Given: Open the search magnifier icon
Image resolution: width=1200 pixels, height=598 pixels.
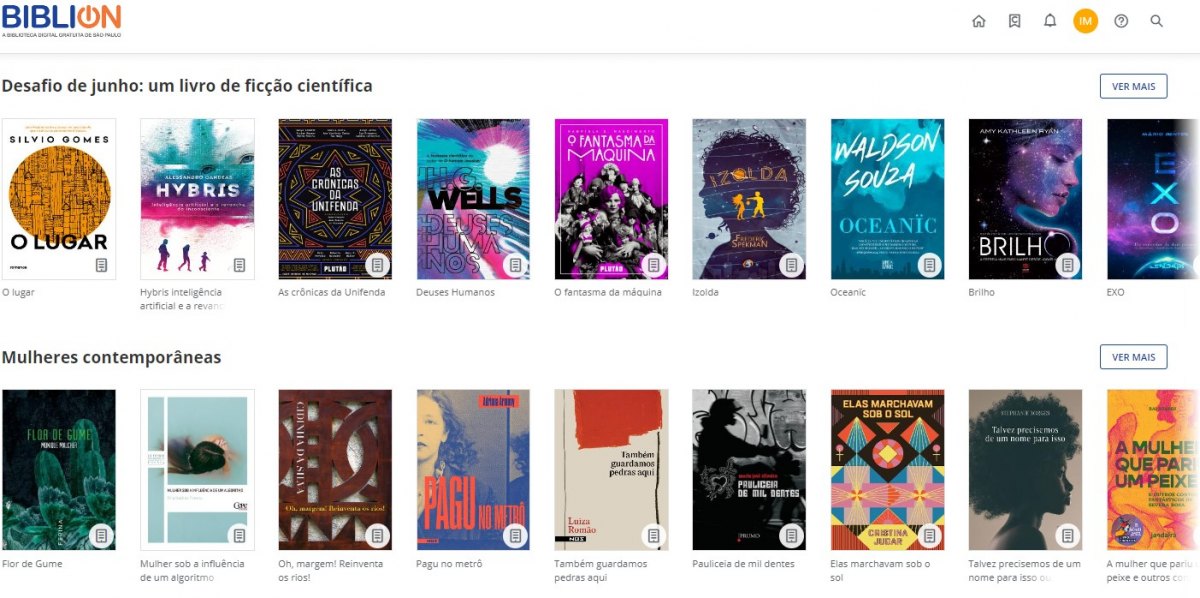Looking at the screenshot, I should [x=1157, y=21].
